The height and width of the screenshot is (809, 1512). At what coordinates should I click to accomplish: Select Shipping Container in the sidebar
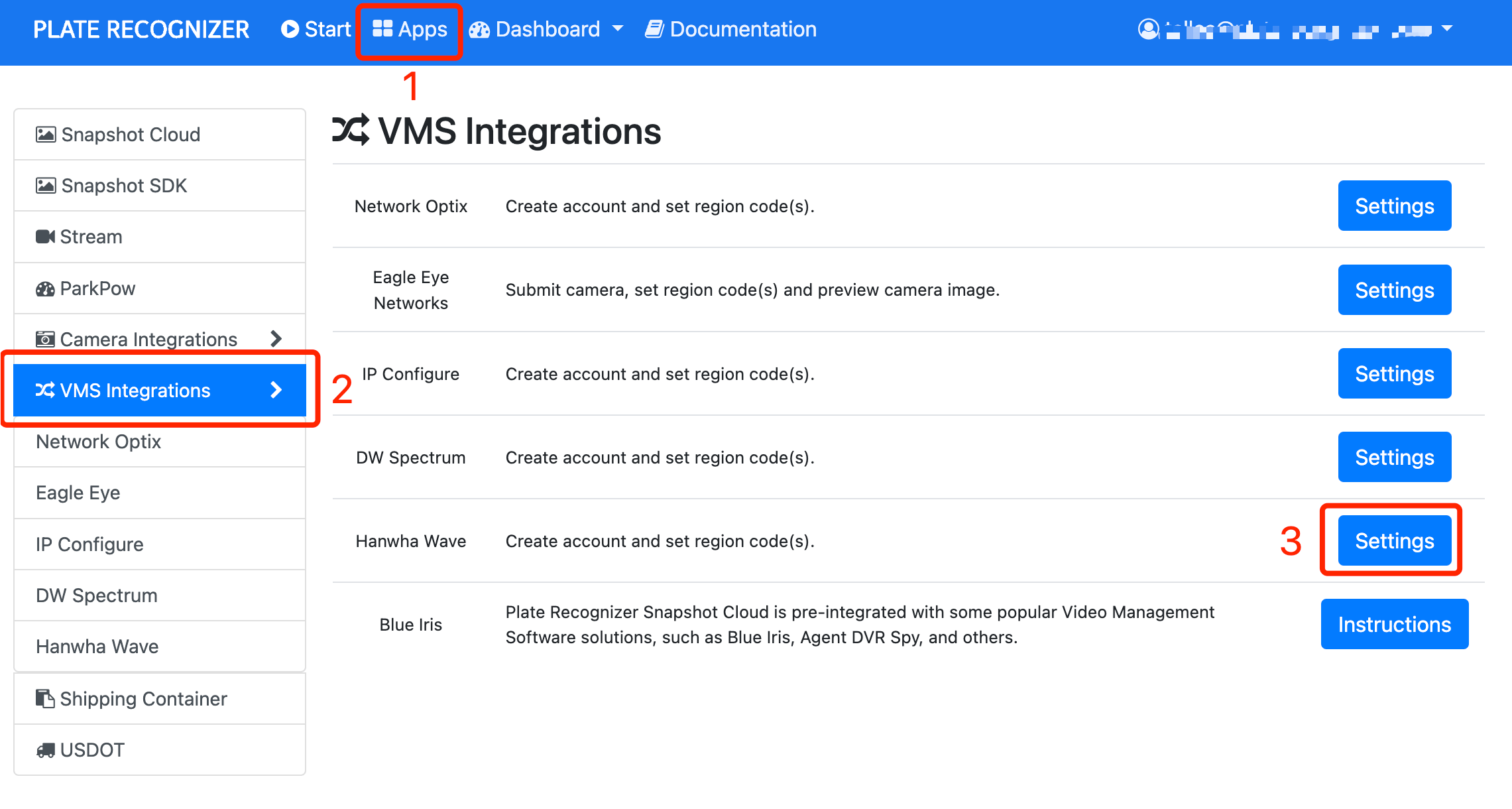(x=160, y=699)
